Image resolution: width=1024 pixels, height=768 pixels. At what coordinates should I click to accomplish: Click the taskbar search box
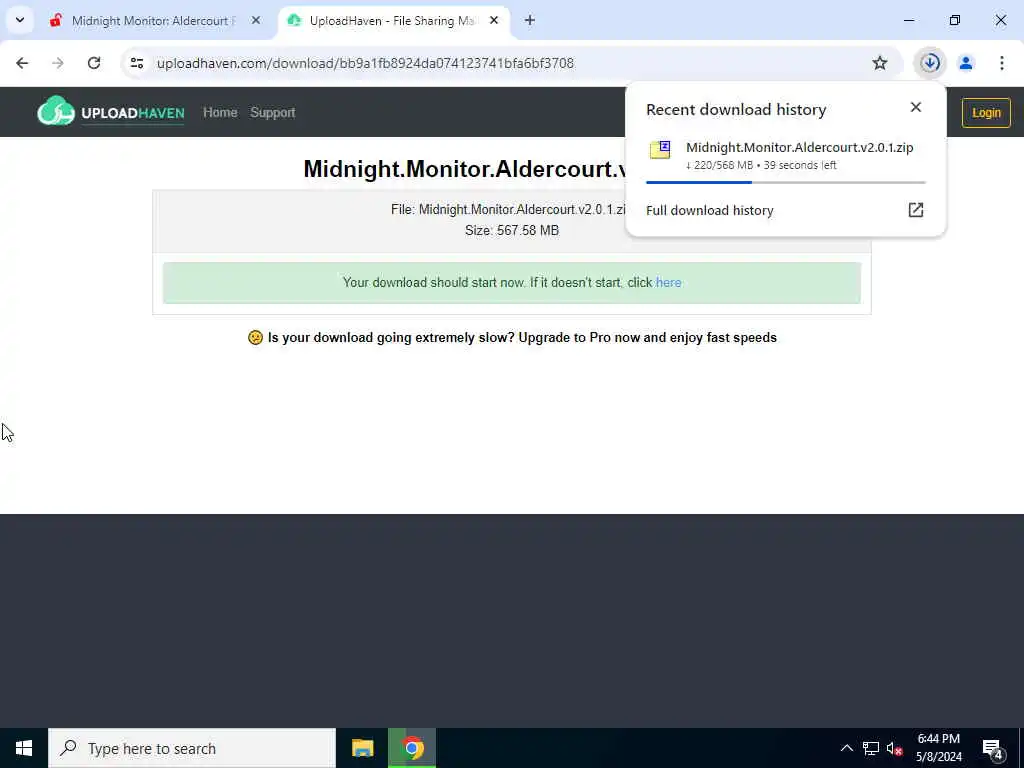pyautogui.click(x=192, y=748)
